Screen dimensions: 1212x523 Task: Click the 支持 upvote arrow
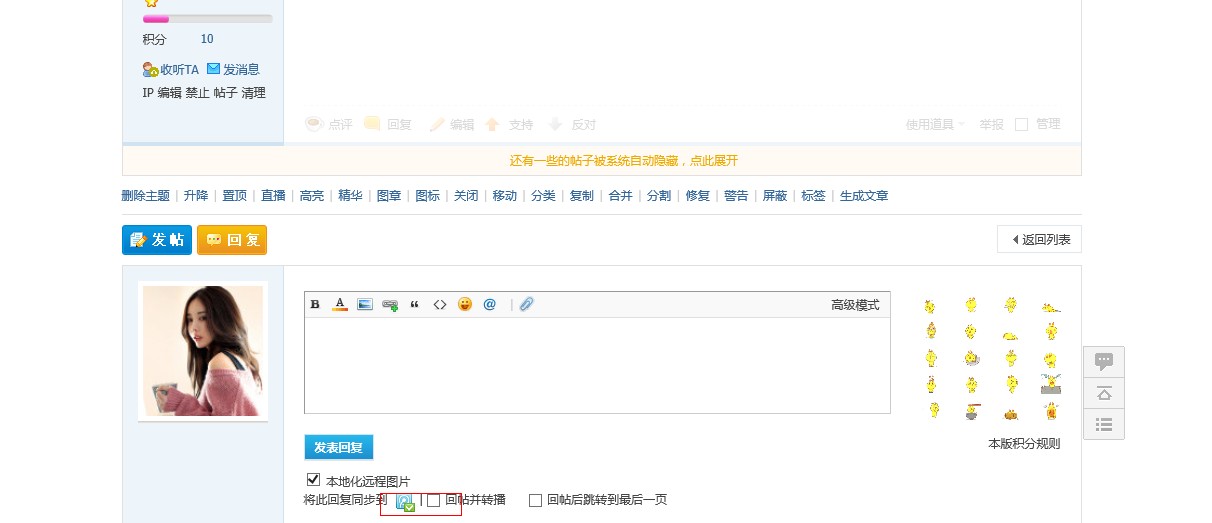(x=509, y=125)
